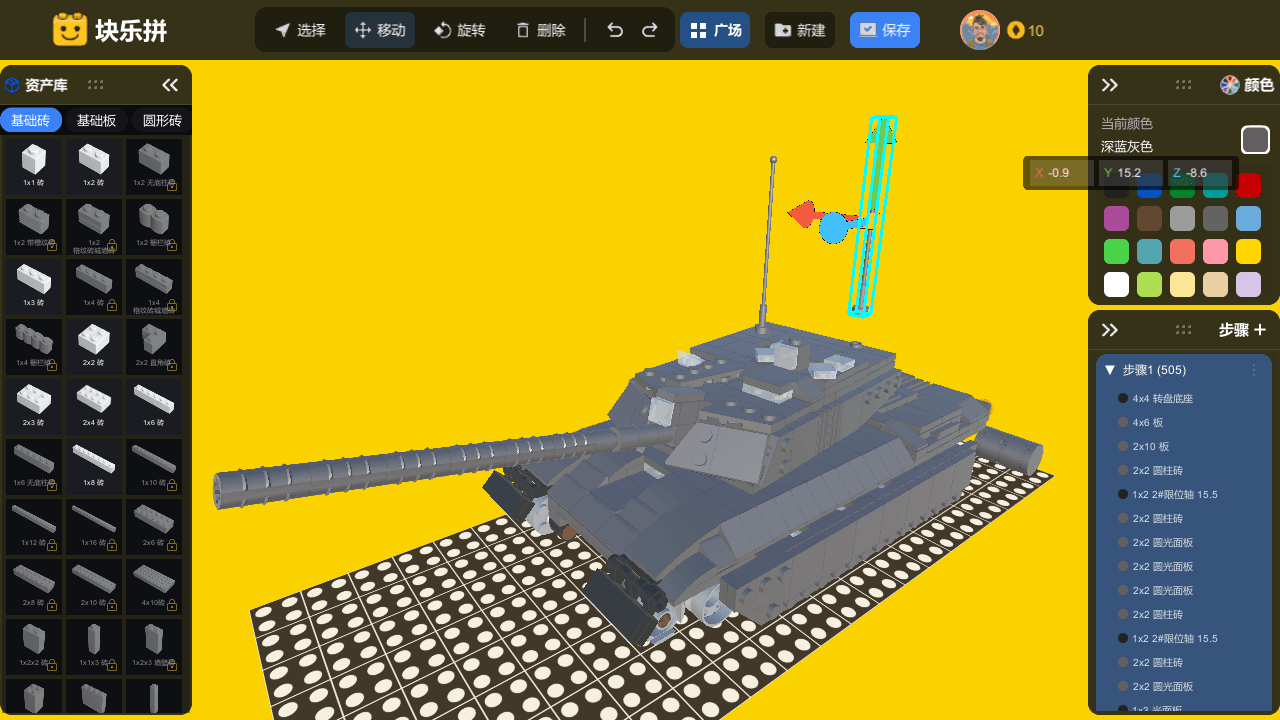Activate the 移动 (move) tool
The width and height of the screenshot is (1280, 720).
[x=380, y=30]
